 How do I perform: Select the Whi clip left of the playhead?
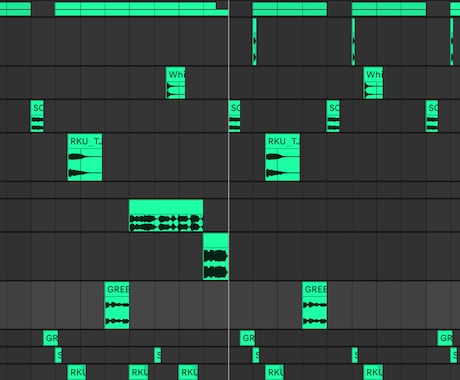[x=176, y=83]
